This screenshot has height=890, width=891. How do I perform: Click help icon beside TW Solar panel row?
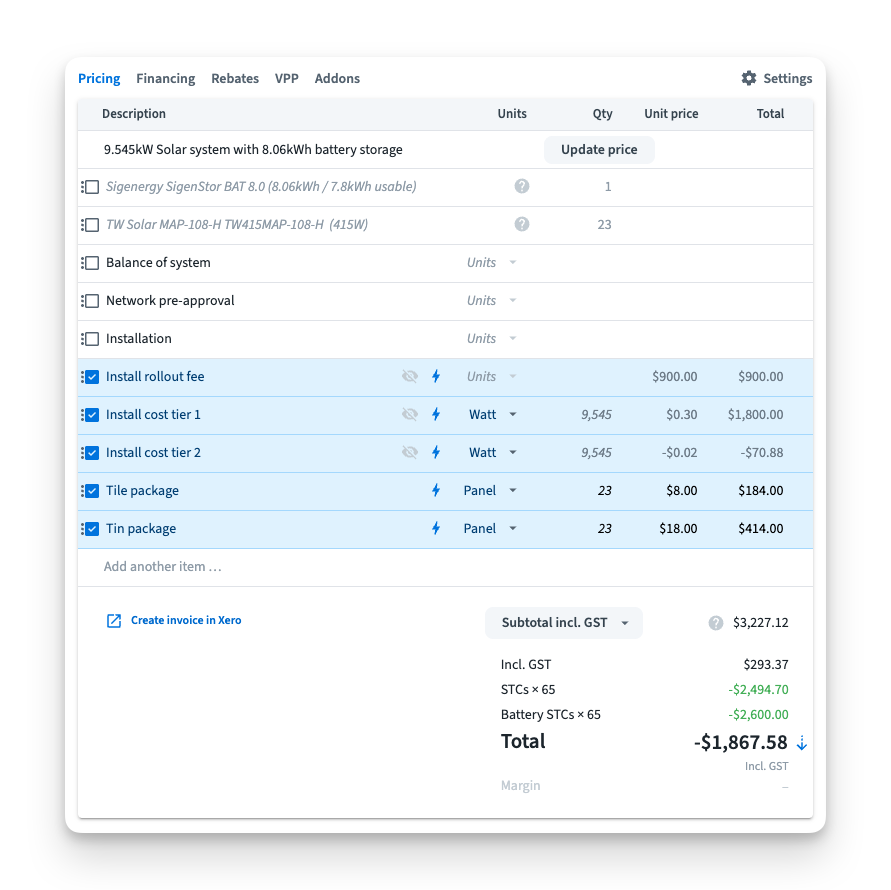click(521, 224)
